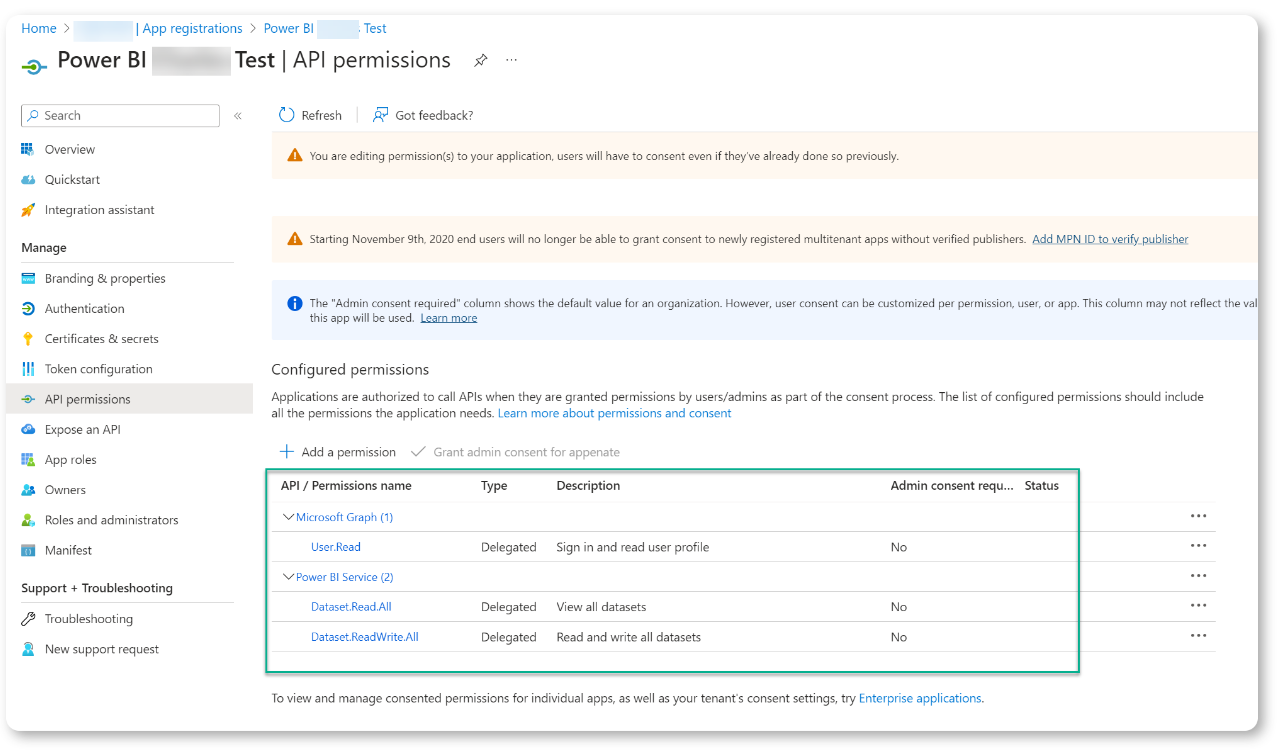Click the Owners people icon

pyautogui.click(x=28, y=490)
